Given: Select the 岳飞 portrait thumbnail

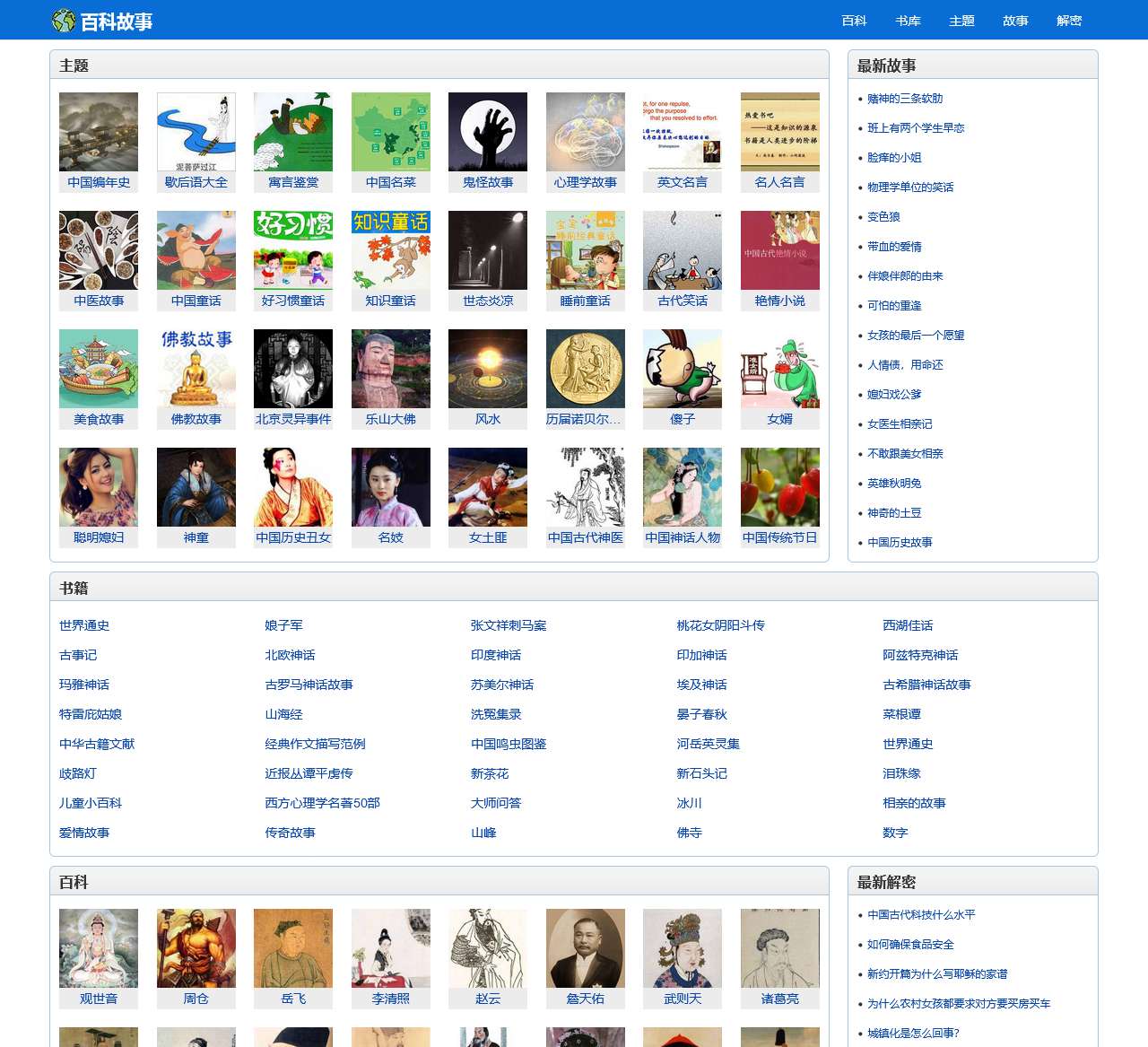Looking at the screenshot, I should [293, 948].
